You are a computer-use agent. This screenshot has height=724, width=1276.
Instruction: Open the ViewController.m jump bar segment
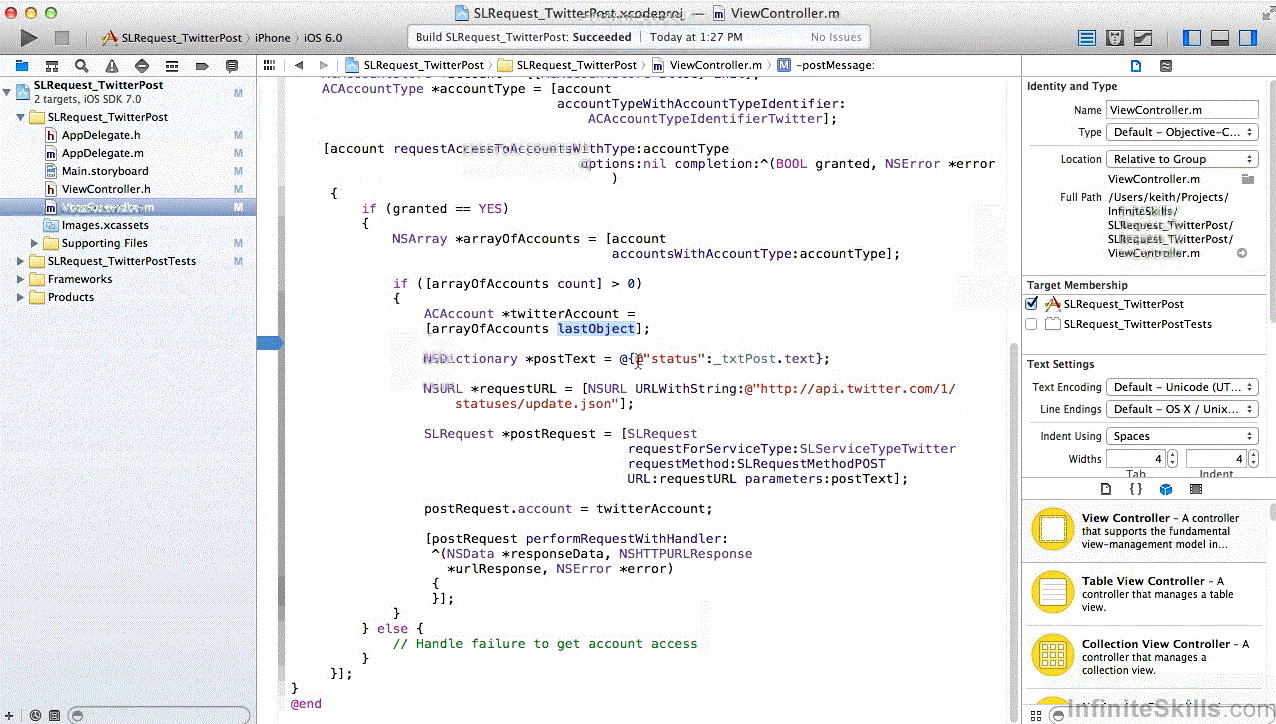click(706, 65)
